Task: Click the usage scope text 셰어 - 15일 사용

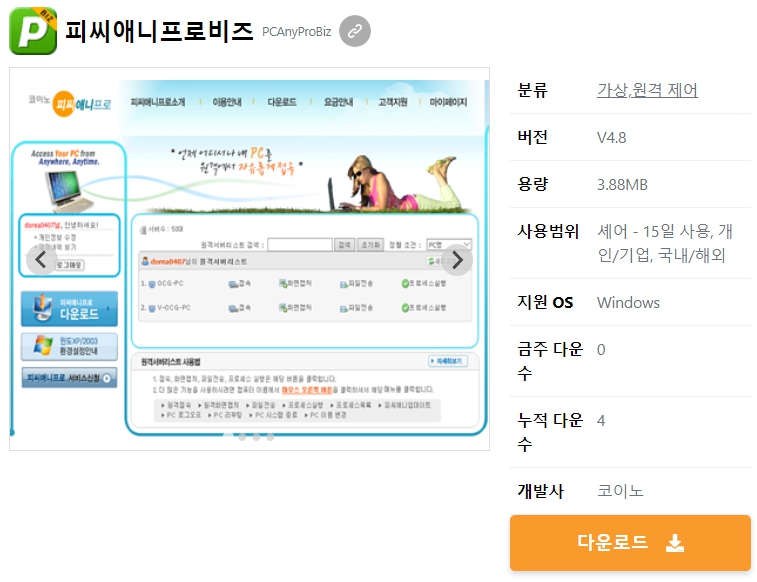Action: click(x=655, y=231)
